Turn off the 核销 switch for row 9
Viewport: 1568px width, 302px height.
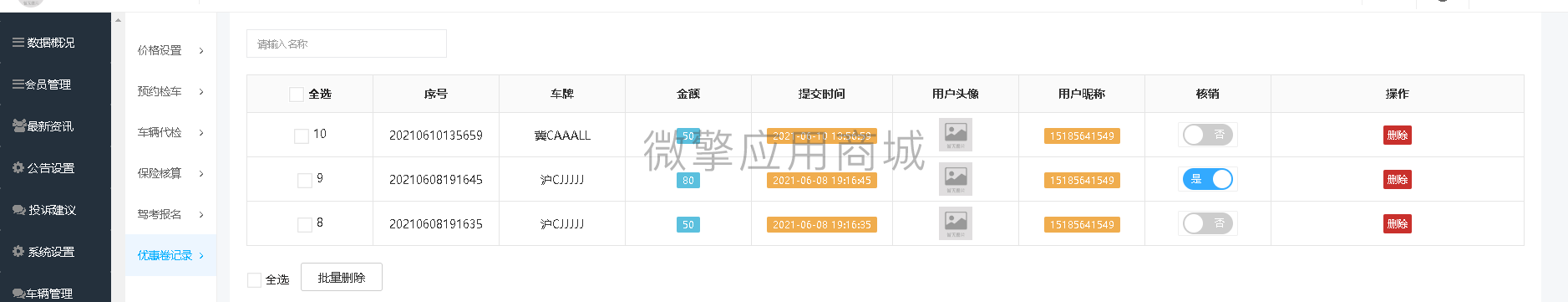pyautogui.click(x=1207, y=179)
